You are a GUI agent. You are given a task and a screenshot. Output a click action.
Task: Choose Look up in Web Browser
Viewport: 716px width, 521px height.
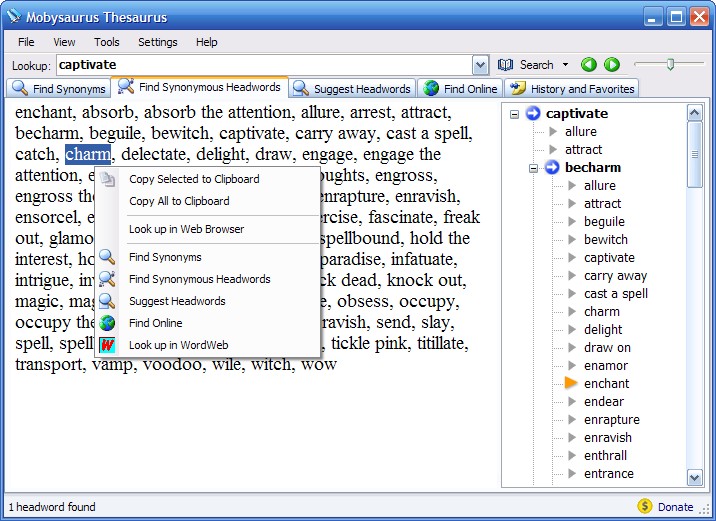(x=207, y=229)
